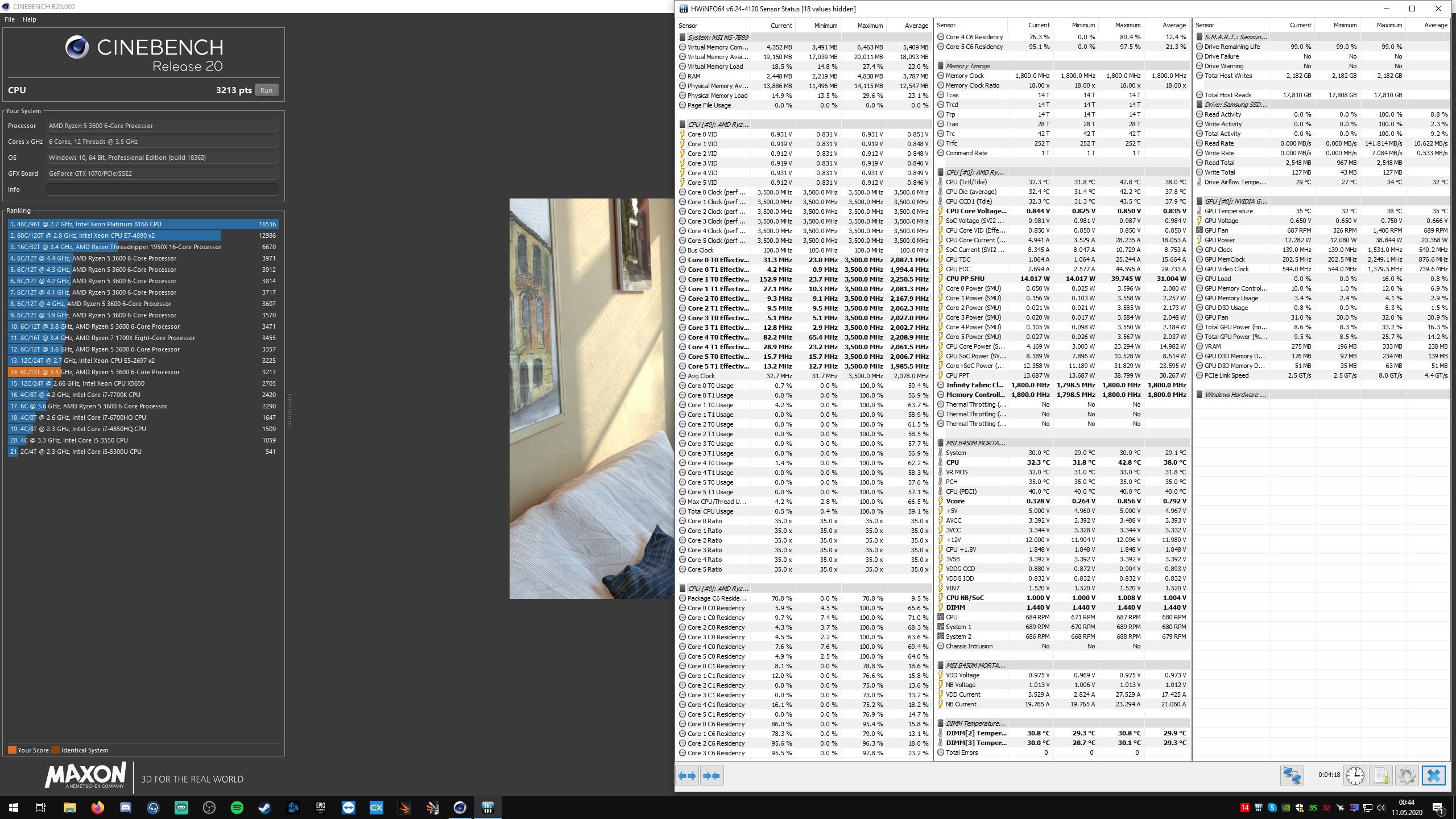Launch Firefox from the taskbar
The height and width of the screenshot is (819, 1456).
97,807
